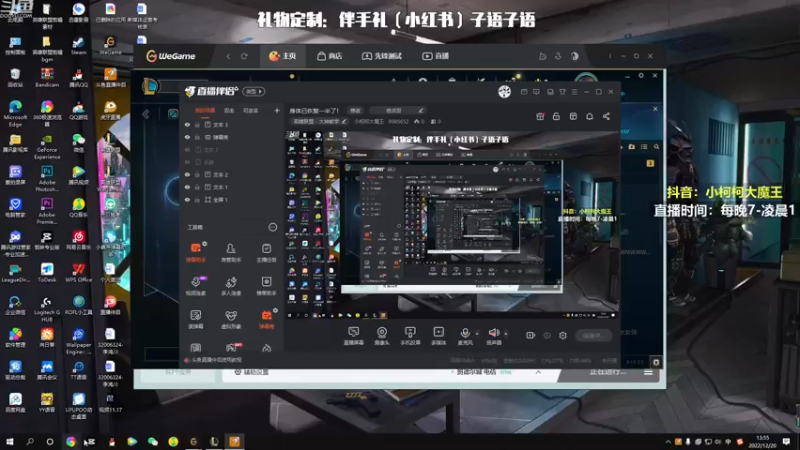Add a 多媒体 media source
The image size is (800, 450).
tap(439, 336)
